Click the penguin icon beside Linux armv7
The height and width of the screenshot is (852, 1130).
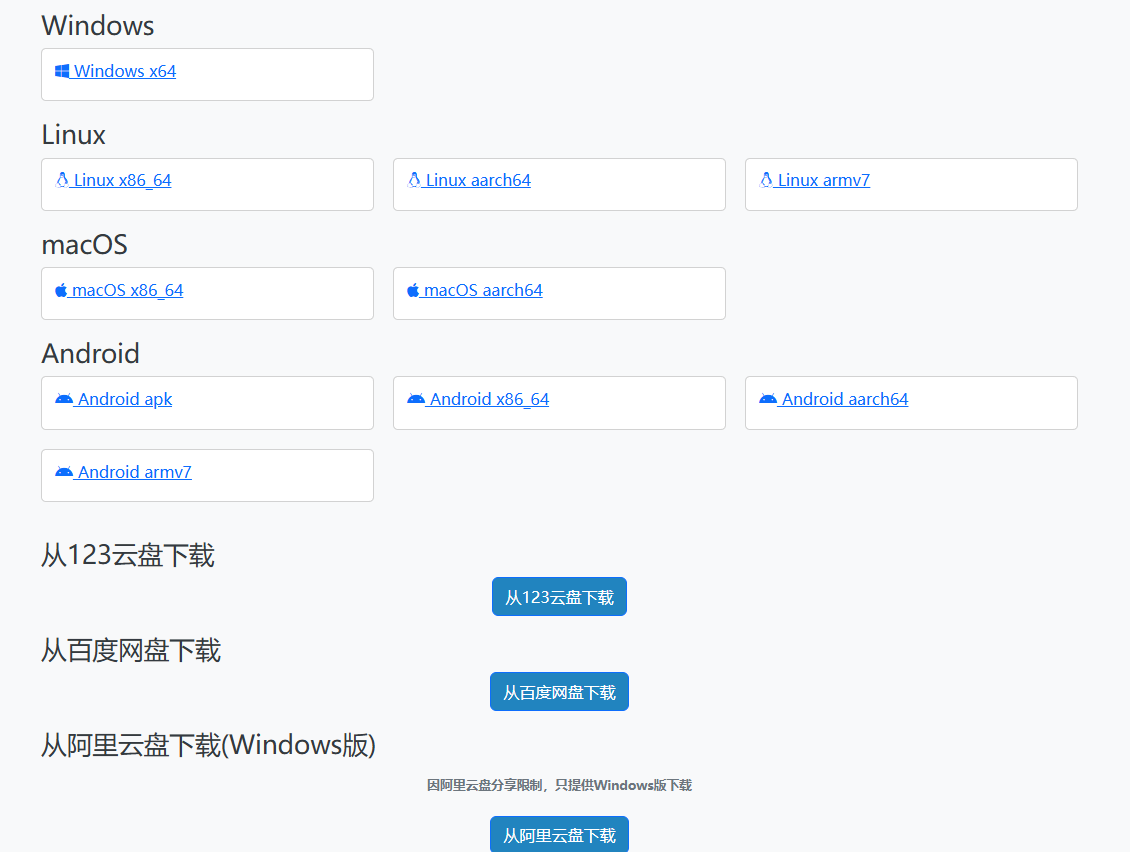[766, 180]
